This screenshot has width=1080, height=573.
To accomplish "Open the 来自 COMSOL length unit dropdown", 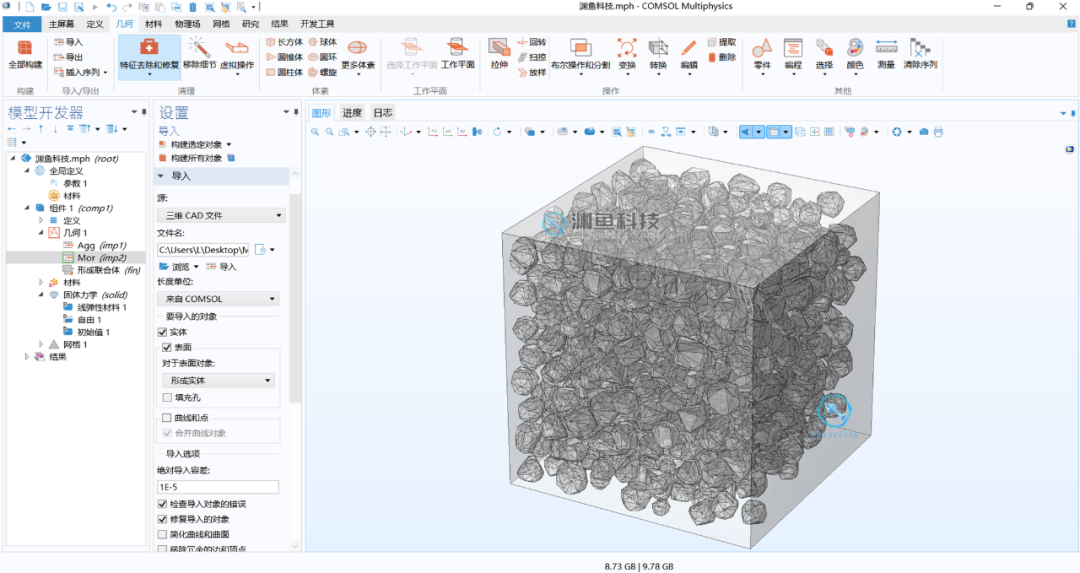I will pos(218,299).
